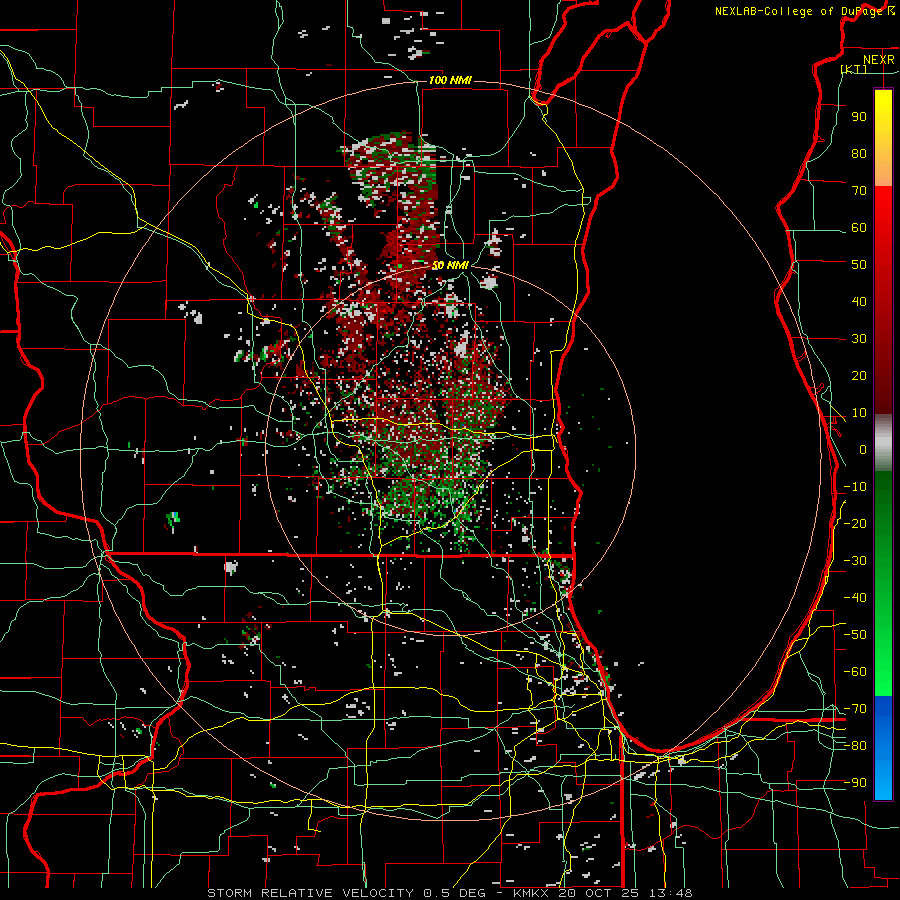Viewport: 900px width, 900px height.
Task: Click the STORM RELATIVE VELOCITY caption text
Action: coord(310,893)
